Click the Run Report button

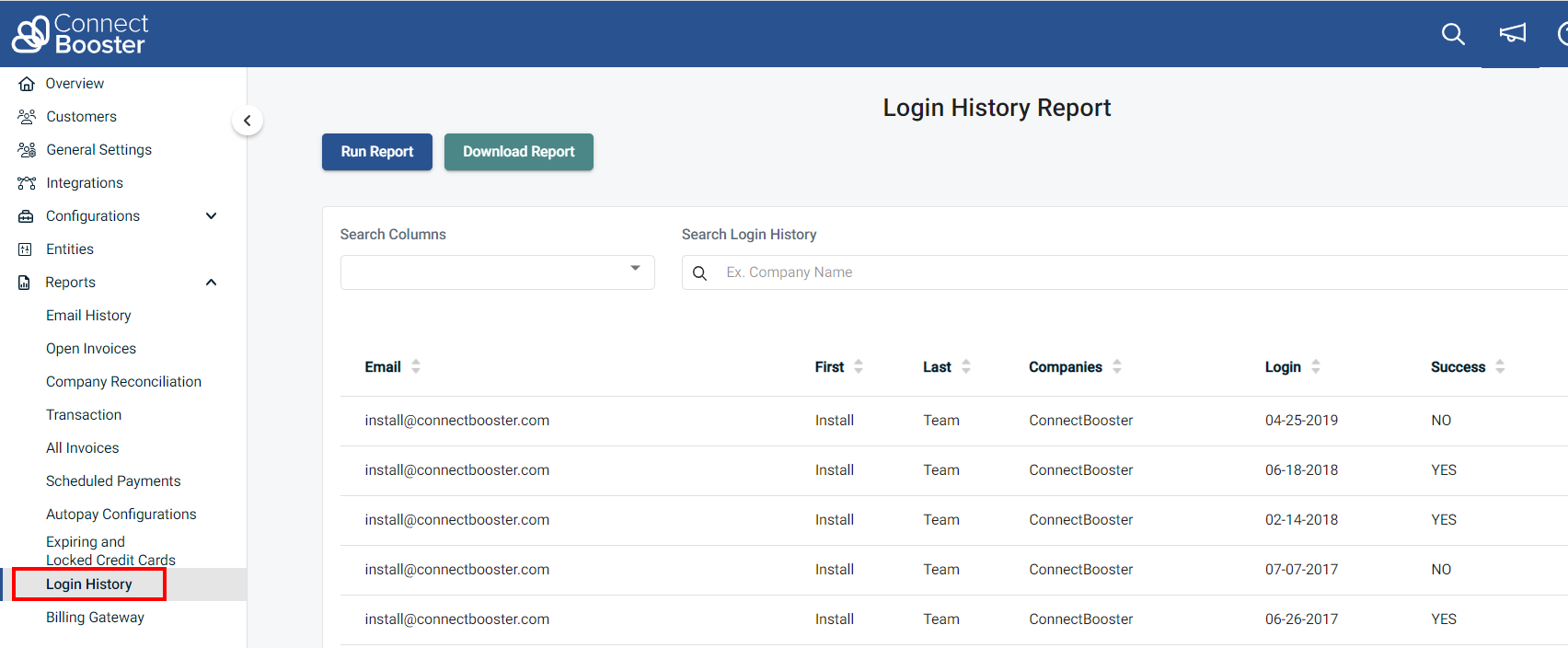tap(376, 152)
